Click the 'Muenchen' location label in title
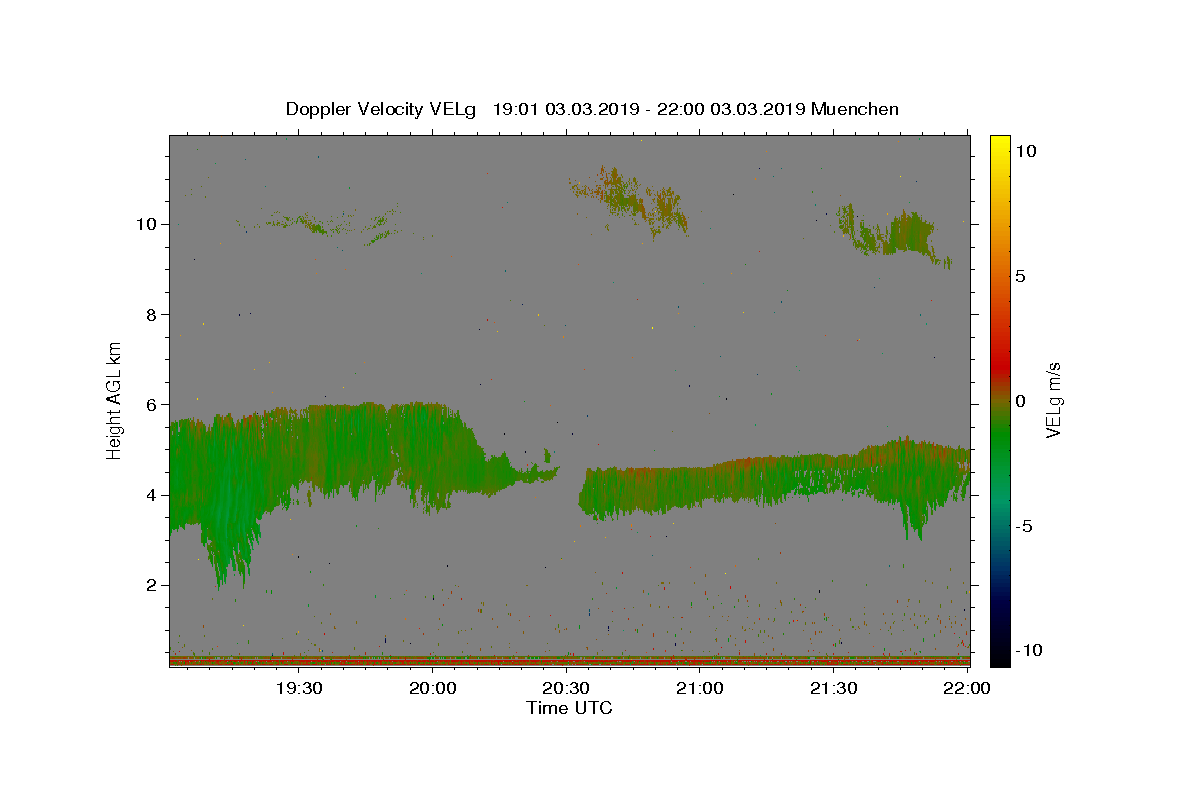 tap(855, 109)
